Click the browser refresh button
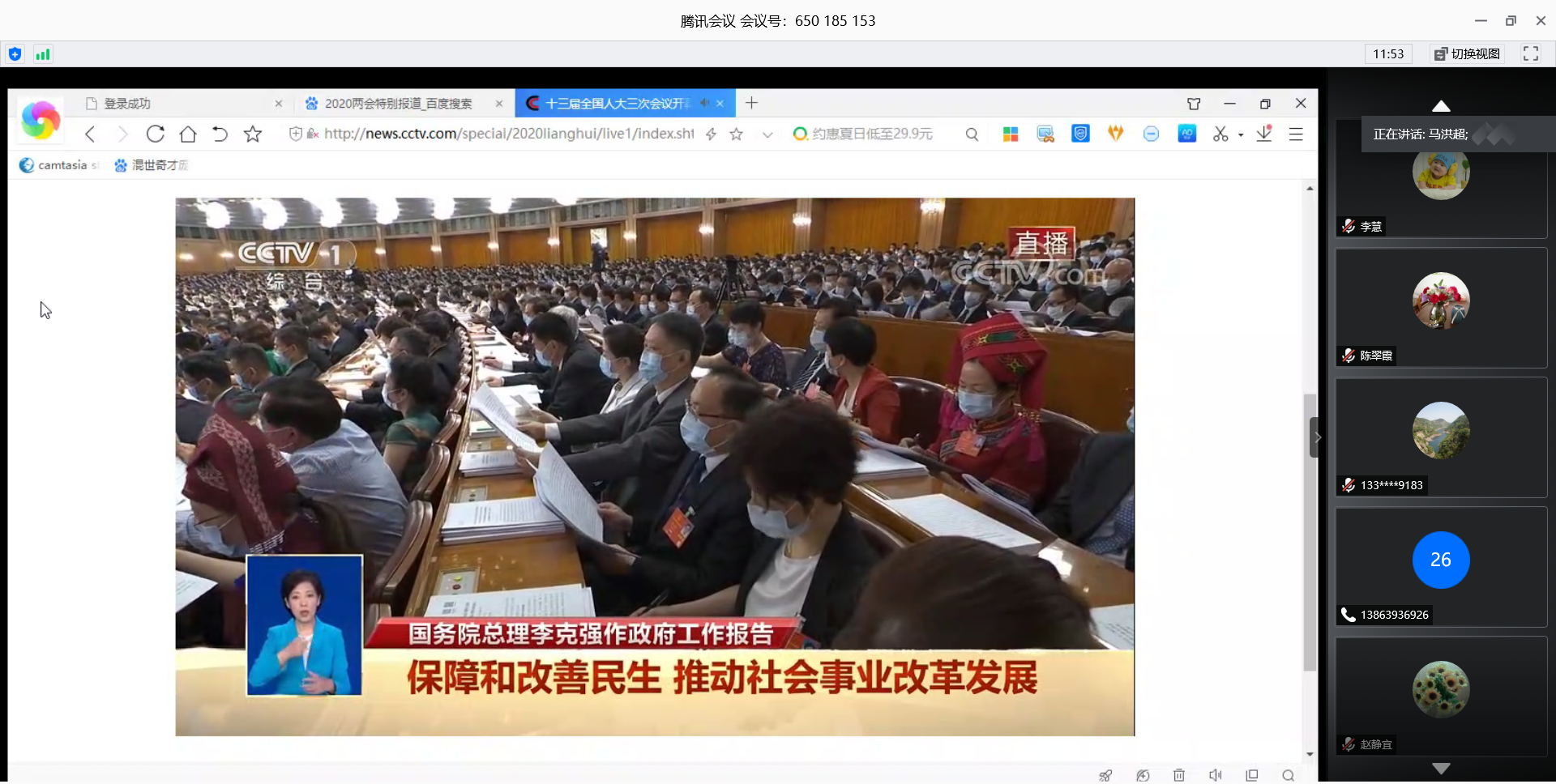 coord(156,134)
